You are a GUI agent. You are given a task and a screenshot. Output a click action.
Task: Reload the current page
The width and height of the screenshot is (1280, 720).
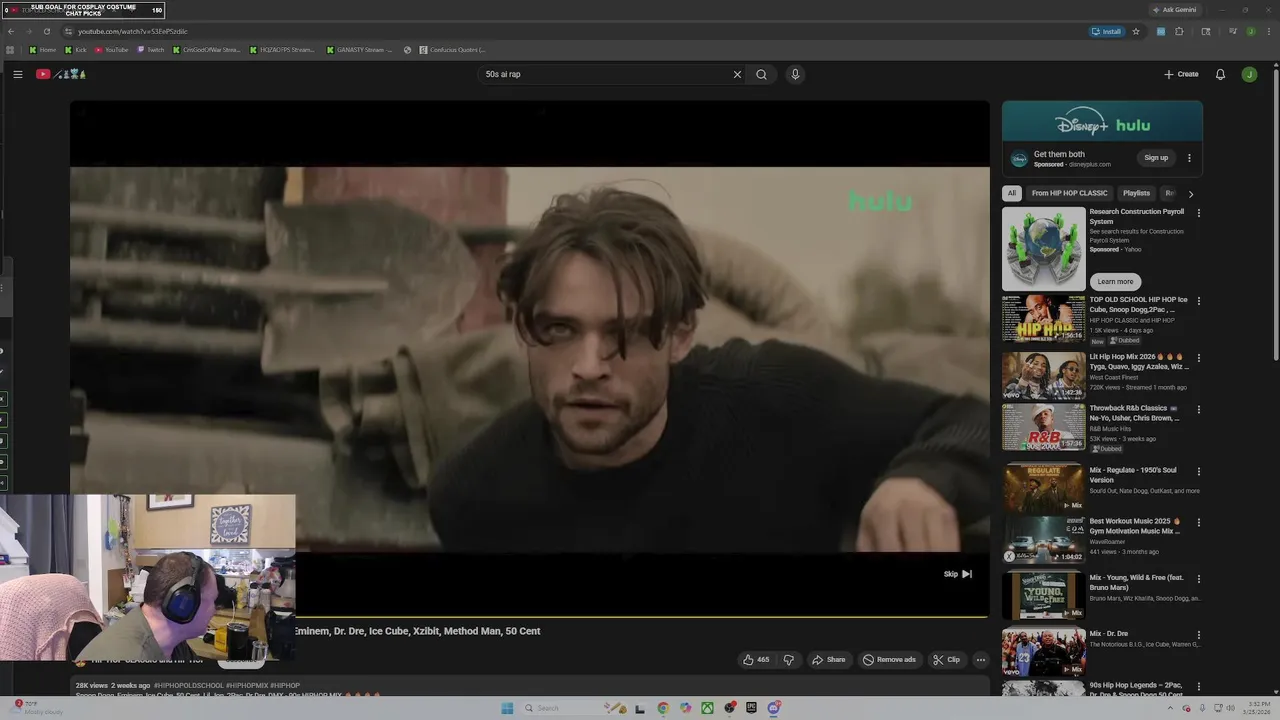point(46,31)
